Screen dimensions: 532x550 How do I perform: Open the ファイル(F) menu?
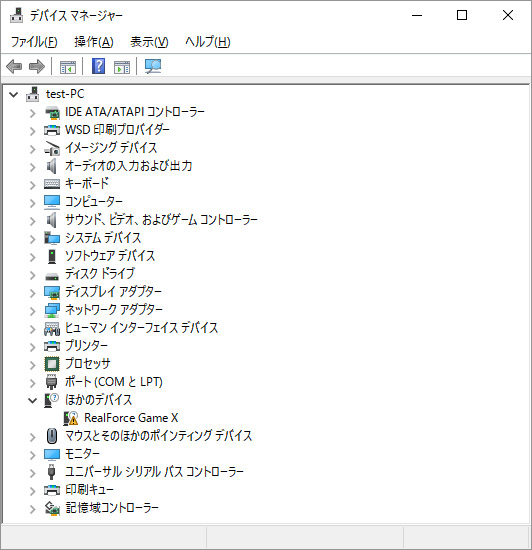coord(34,42)
